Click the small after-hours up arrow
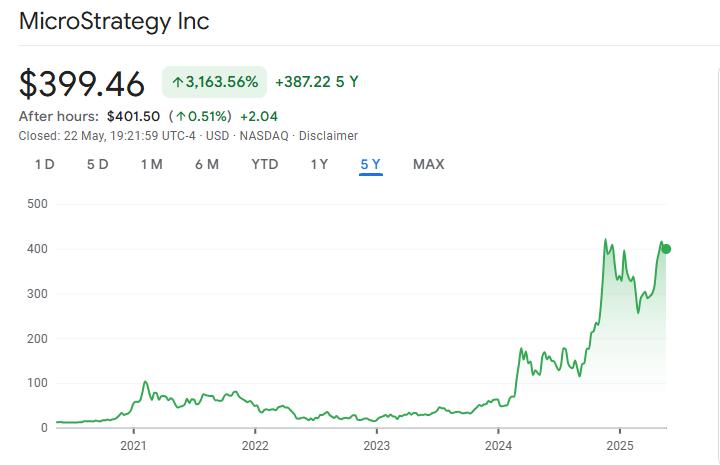 [x=180, y=116]
